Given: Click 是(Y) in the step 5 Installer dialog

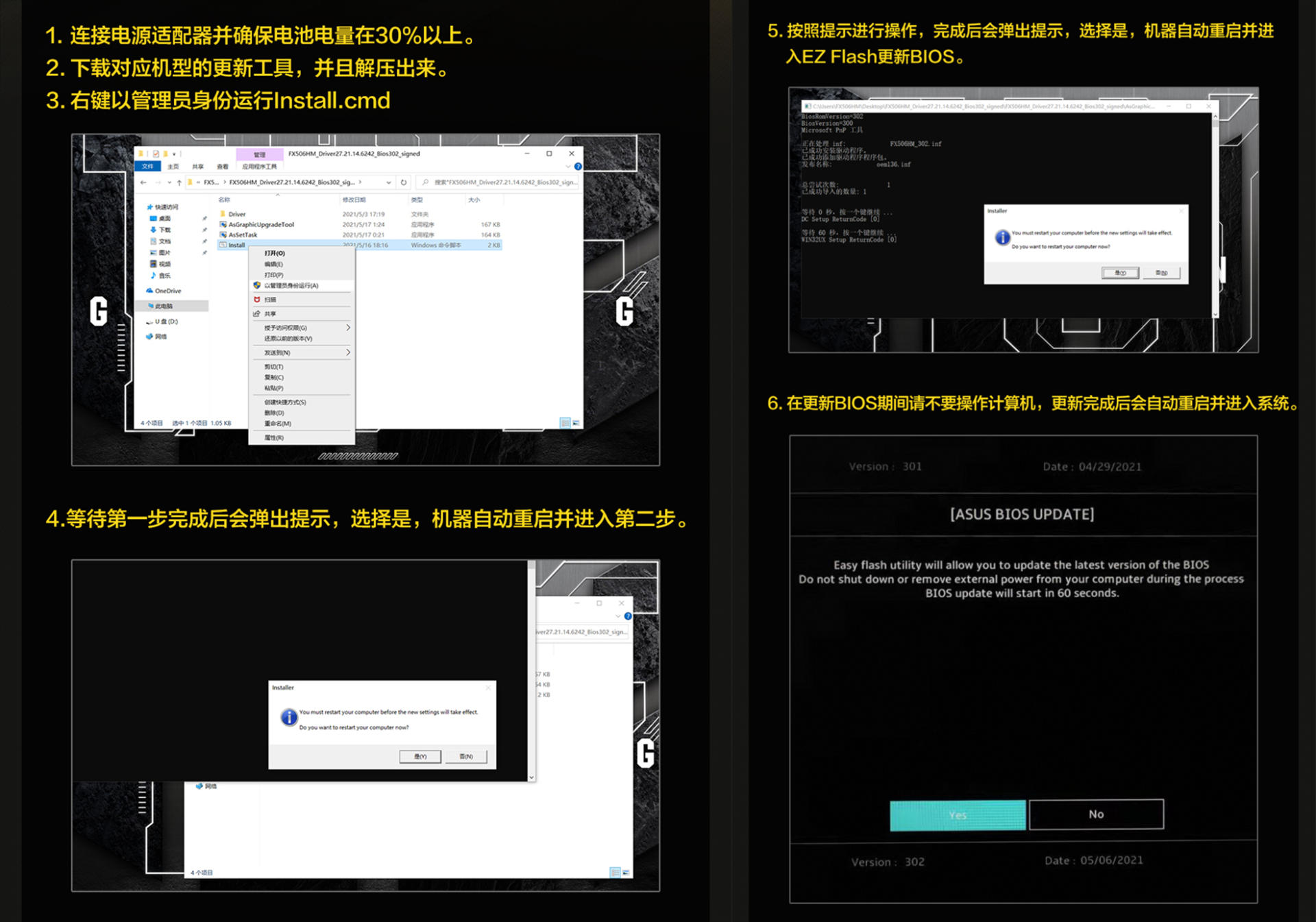Looking at the screenshot, I should point(1120,273).
